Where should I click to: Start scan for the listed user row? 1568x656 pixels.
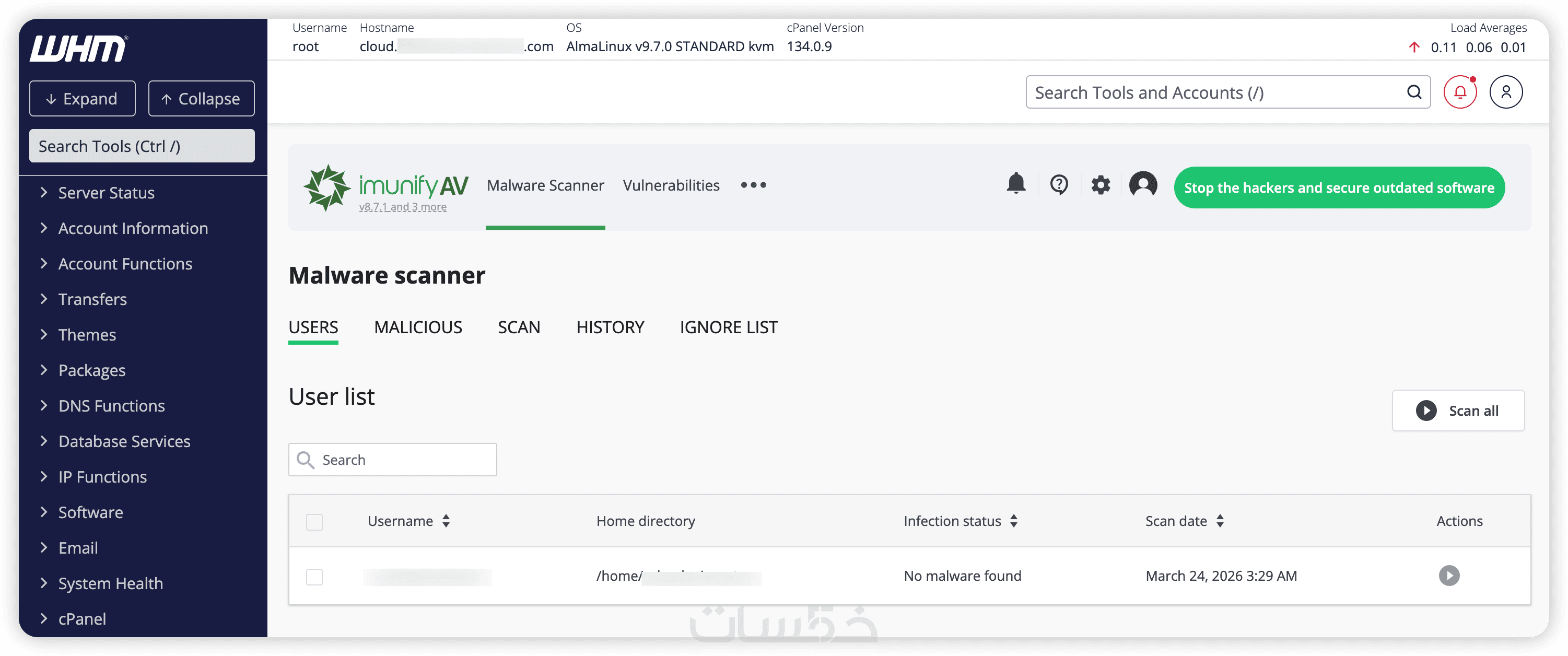1449,576
